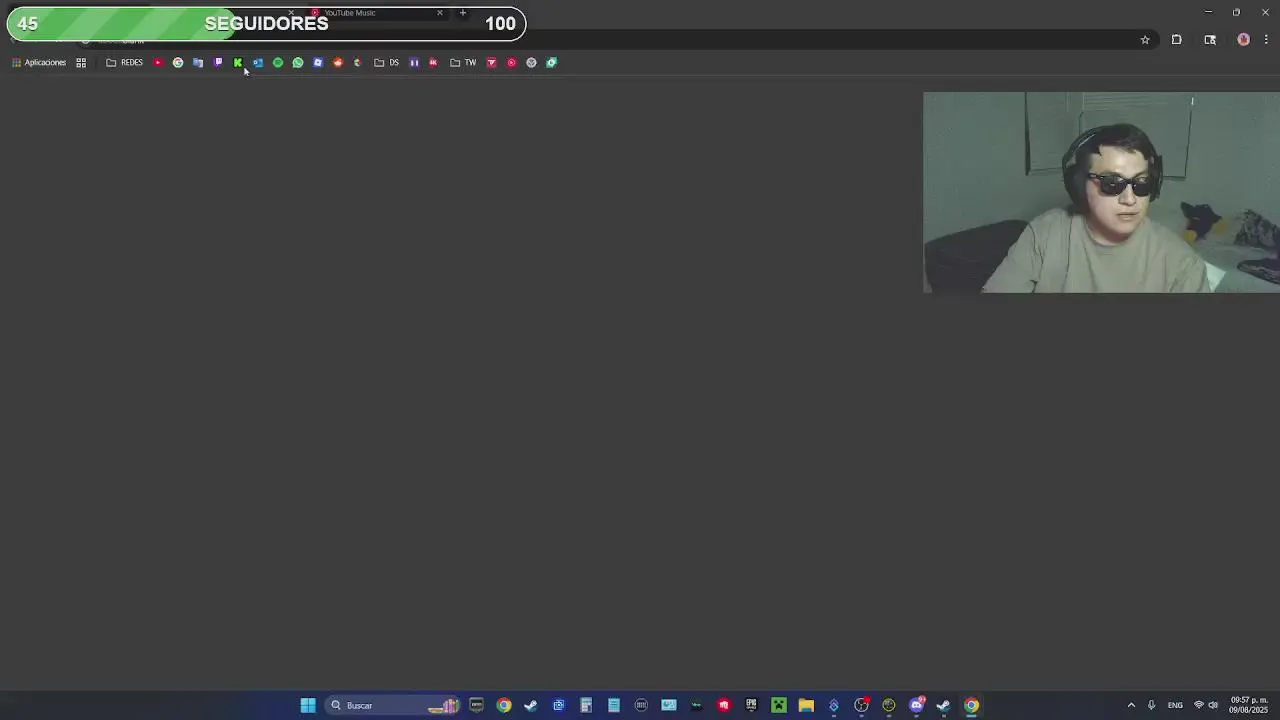Open the YouTube bookmark

click(158, 62)
